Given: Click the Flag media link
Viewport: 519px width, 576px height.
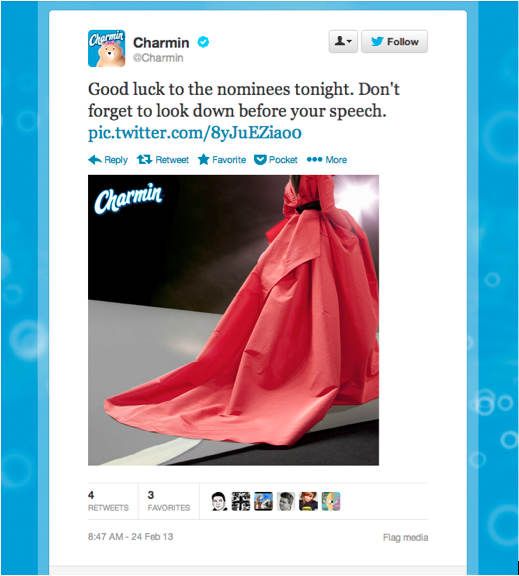Looking at the screenshot, I should point(406,537).
